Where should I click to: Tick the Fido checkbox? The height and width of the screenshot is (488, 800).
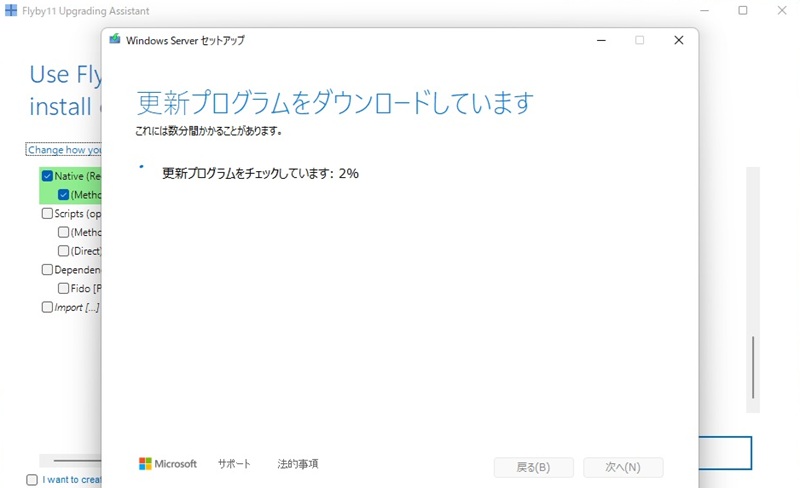point(64,288)
